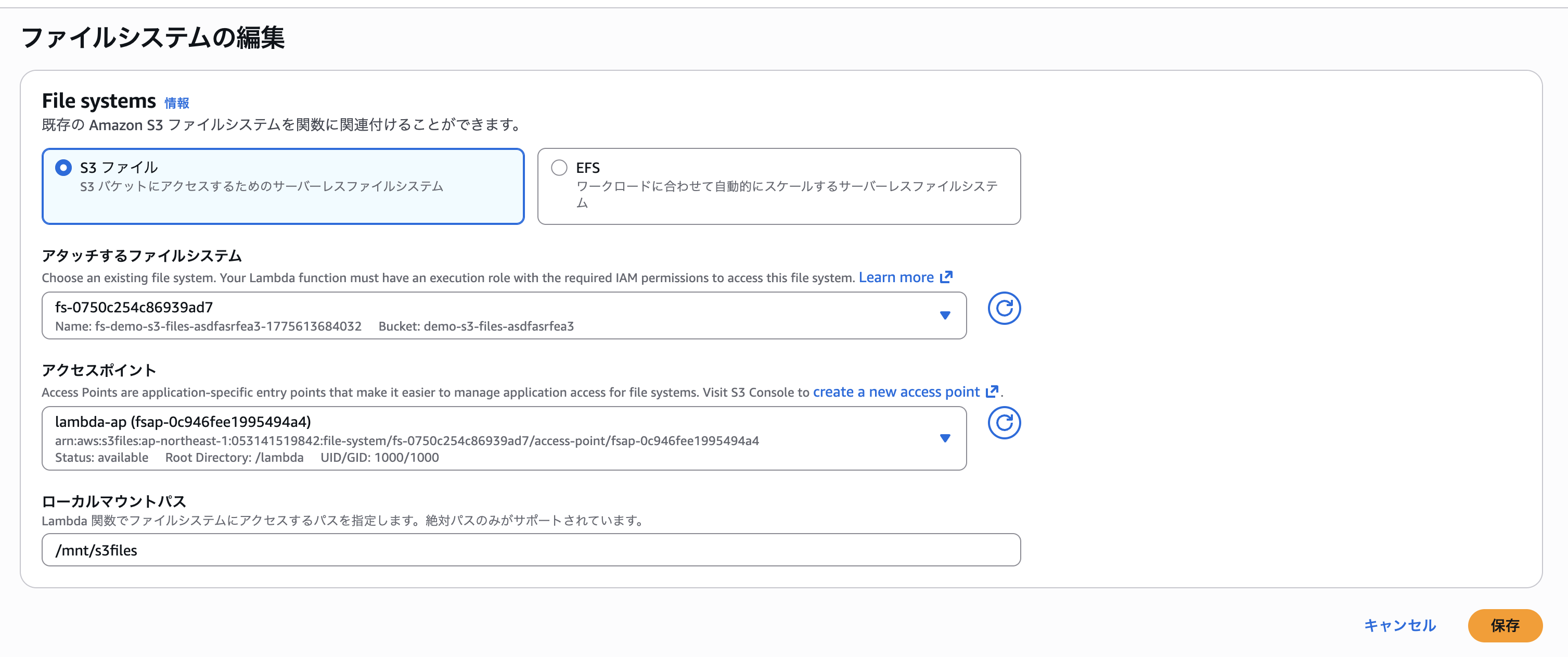Refresh the access point list

[x=1005, y=423]
